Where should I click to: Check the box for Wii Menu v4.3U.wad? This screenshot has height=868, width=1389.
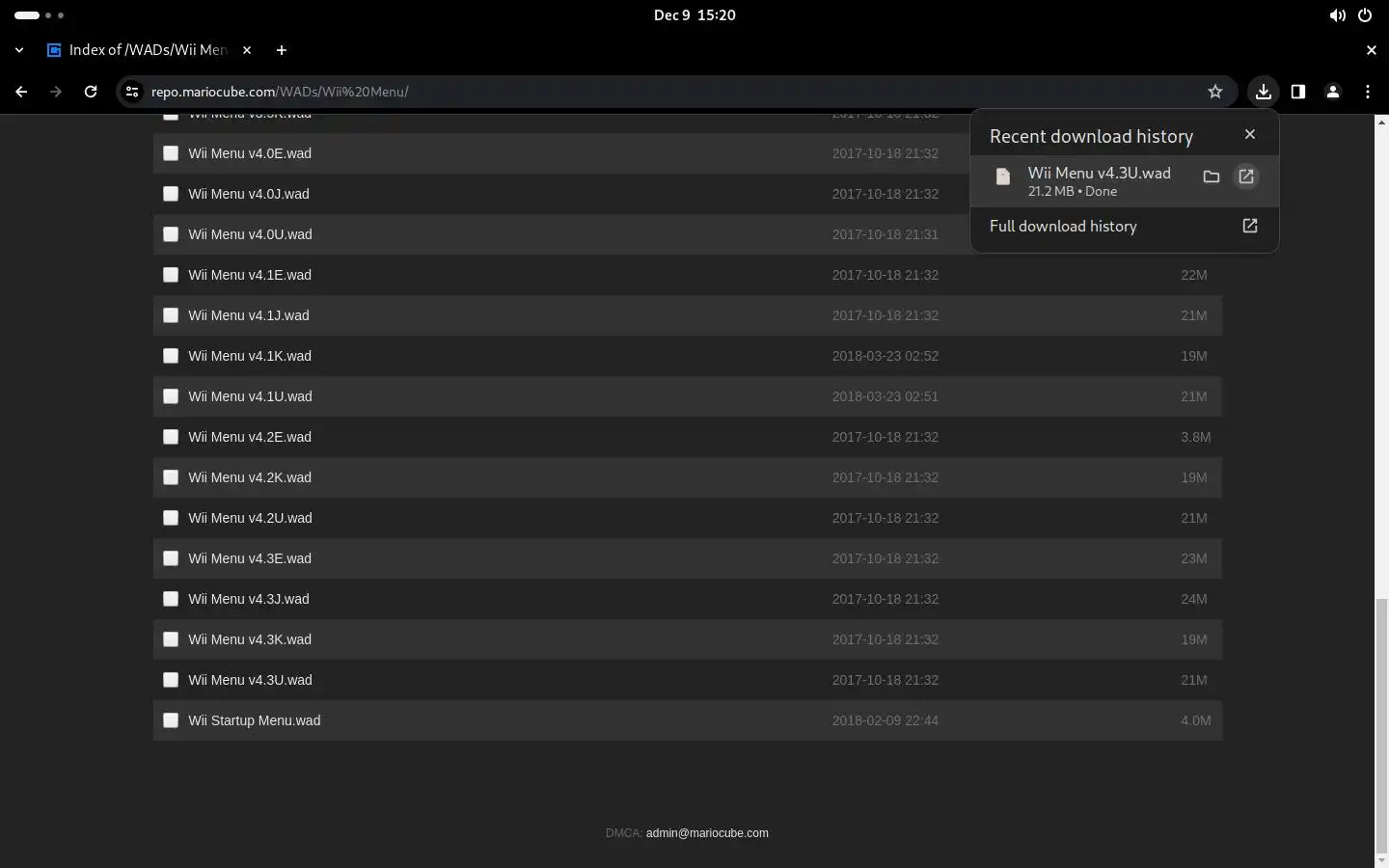tap(171, 680)
